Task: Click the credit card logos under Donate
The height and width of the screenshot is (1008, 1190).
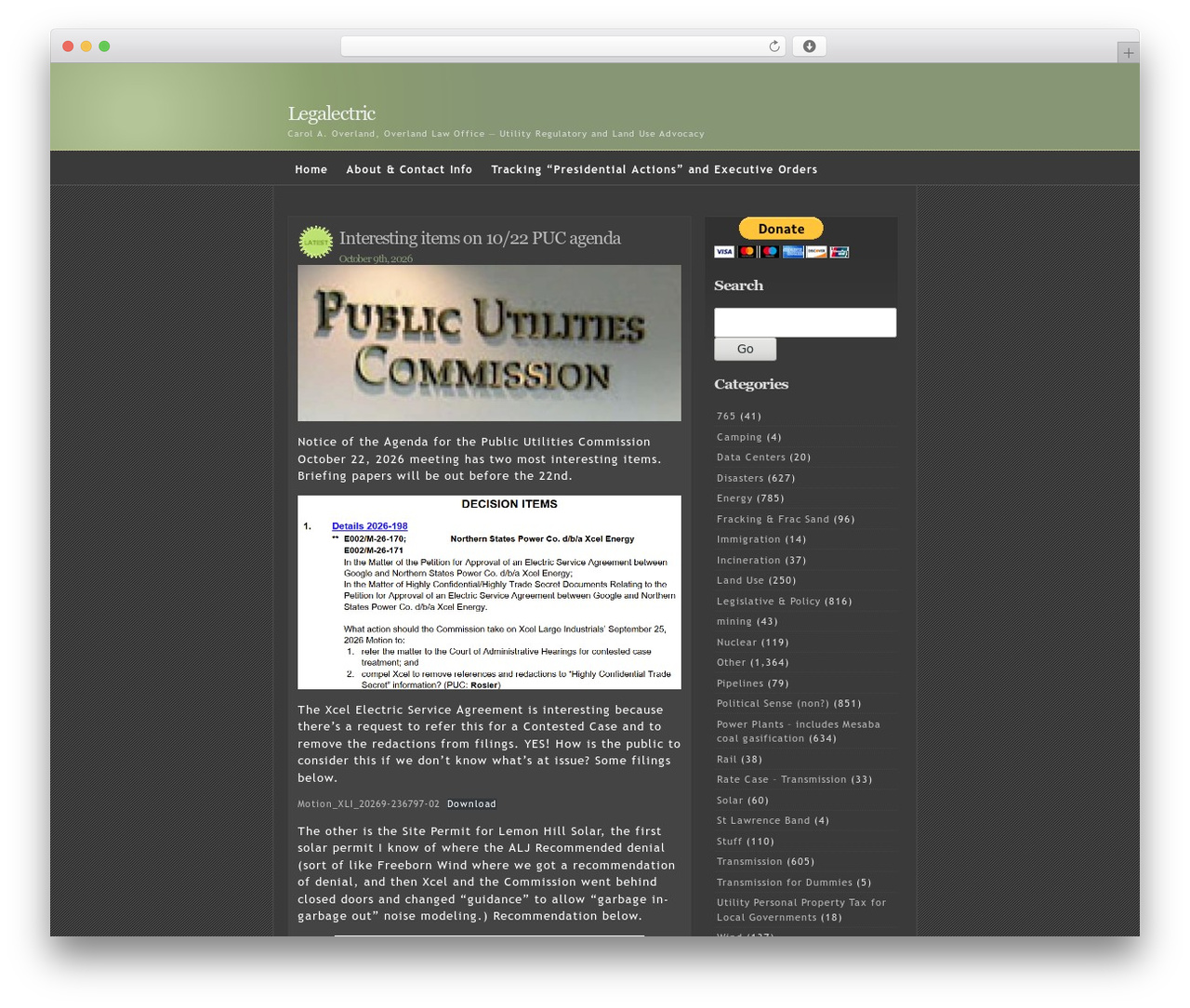Action: 781,252
